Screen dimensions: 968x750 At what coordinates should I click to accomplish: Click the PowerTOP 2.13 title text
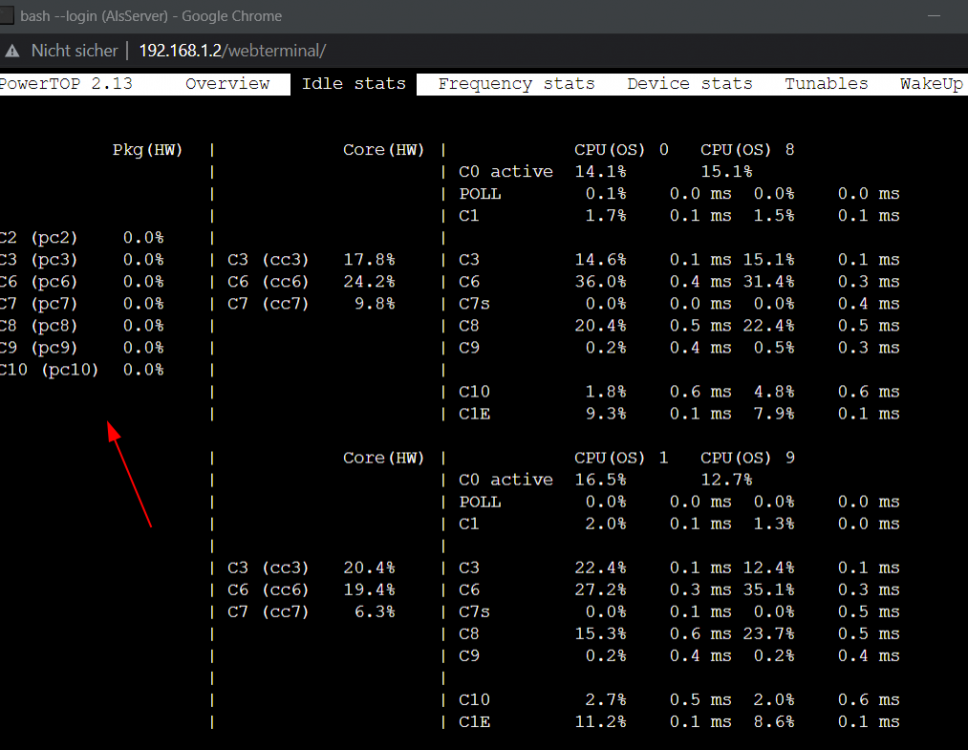pos(66,84)
